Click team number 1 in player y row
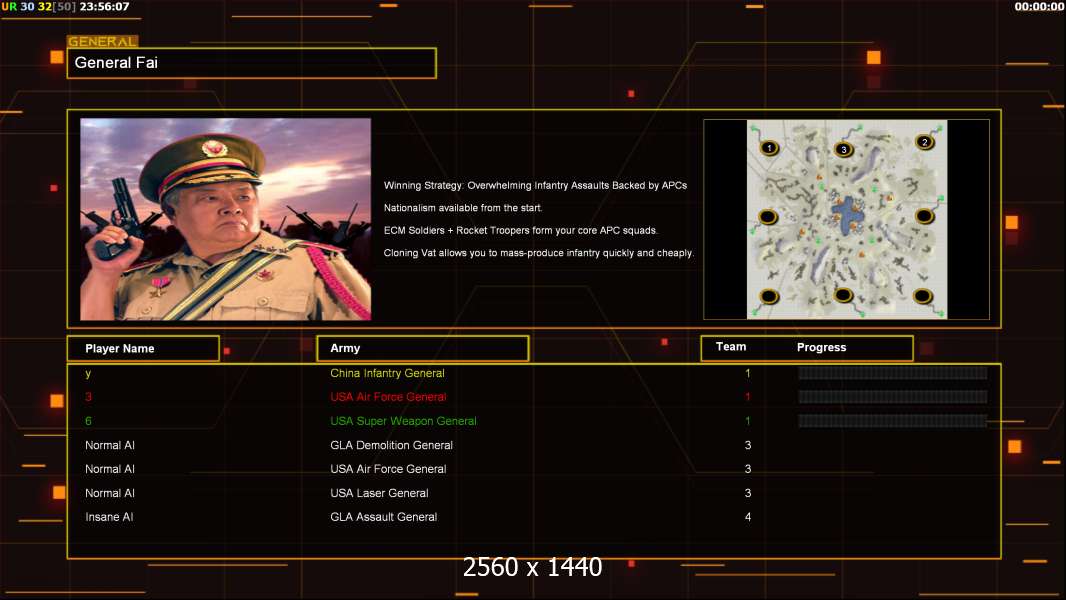This screenshot has height=600, width=1066. 748,373
